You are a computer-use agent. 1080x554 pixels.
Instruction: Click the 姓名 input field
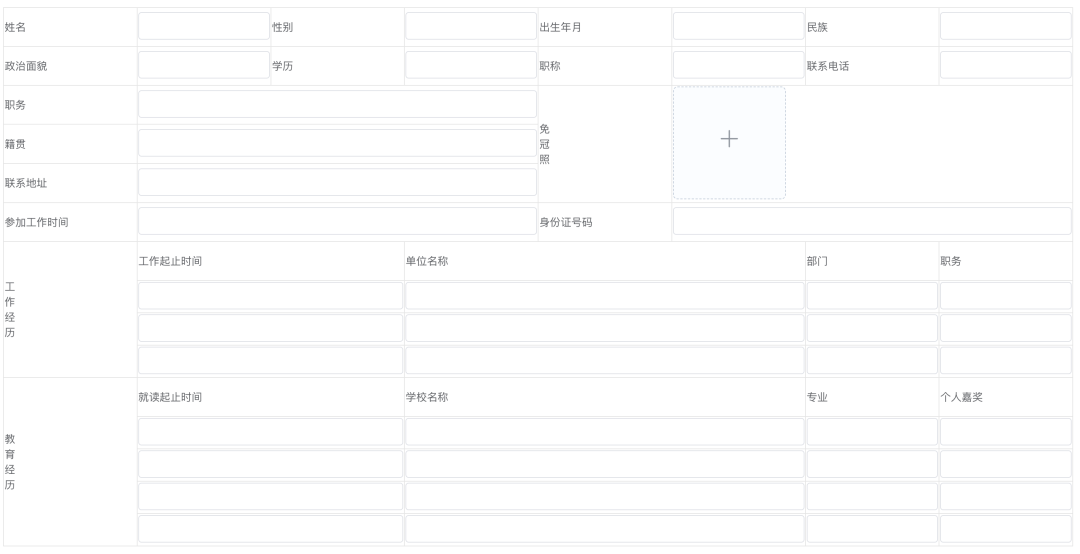pyautogui.click(x=203, y=26)
